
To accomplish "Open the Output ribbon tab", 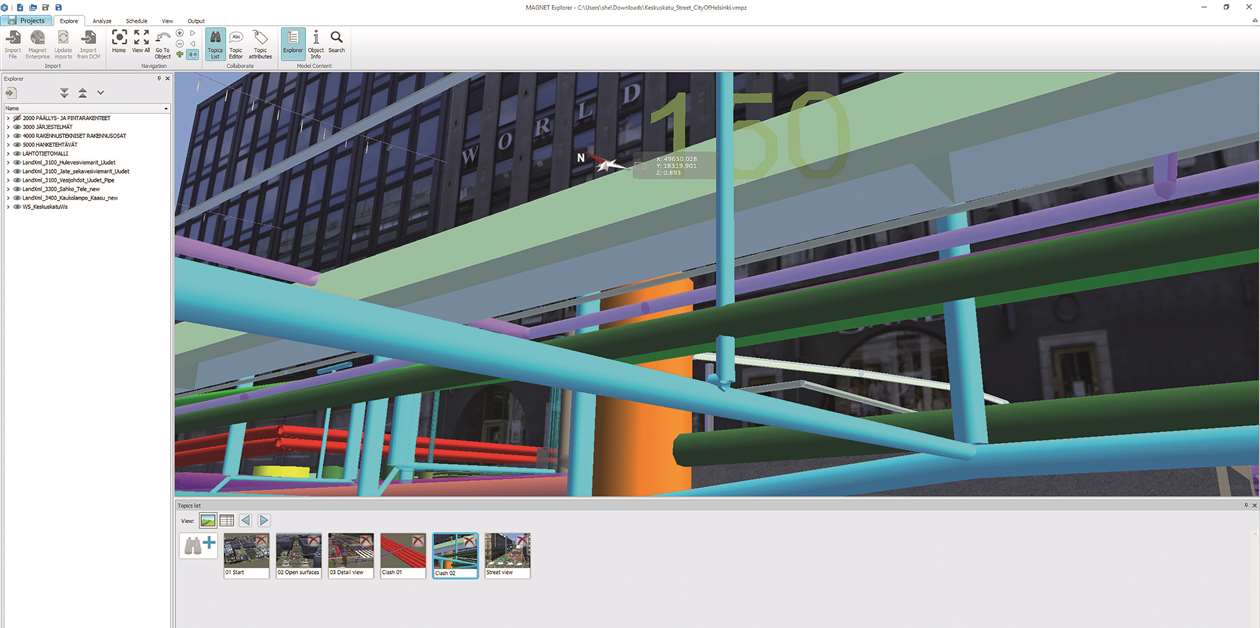I will tap(196, 19).
